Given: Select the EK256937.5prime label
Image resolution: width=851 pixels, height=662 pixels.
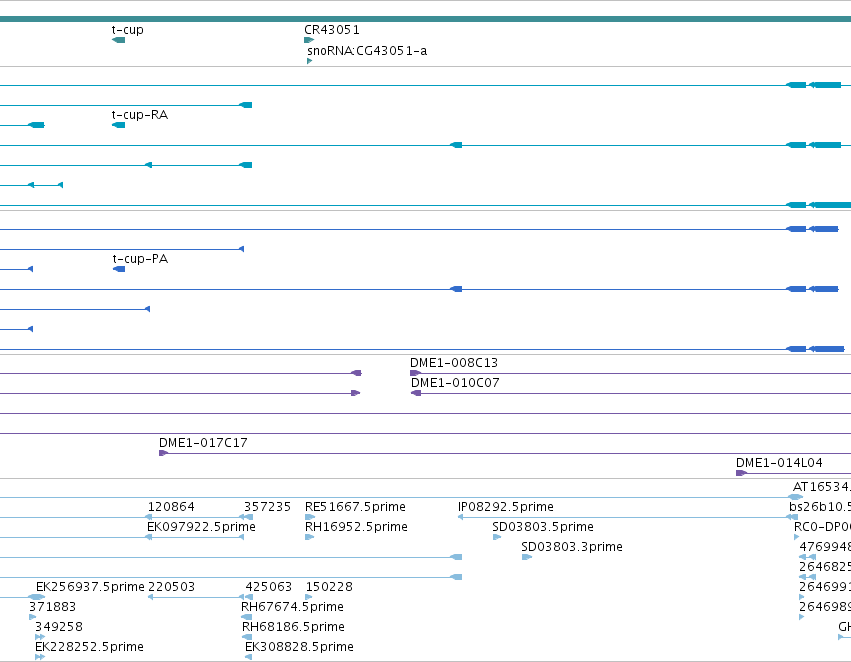Looking at the screenshot, I should pos(90,587).
